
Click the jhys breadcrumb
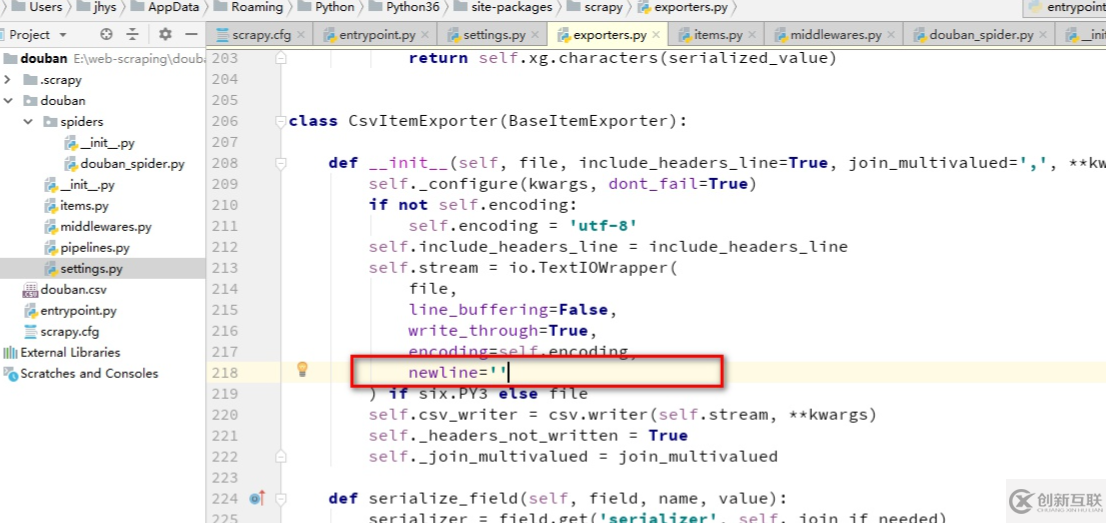[95, 7]
